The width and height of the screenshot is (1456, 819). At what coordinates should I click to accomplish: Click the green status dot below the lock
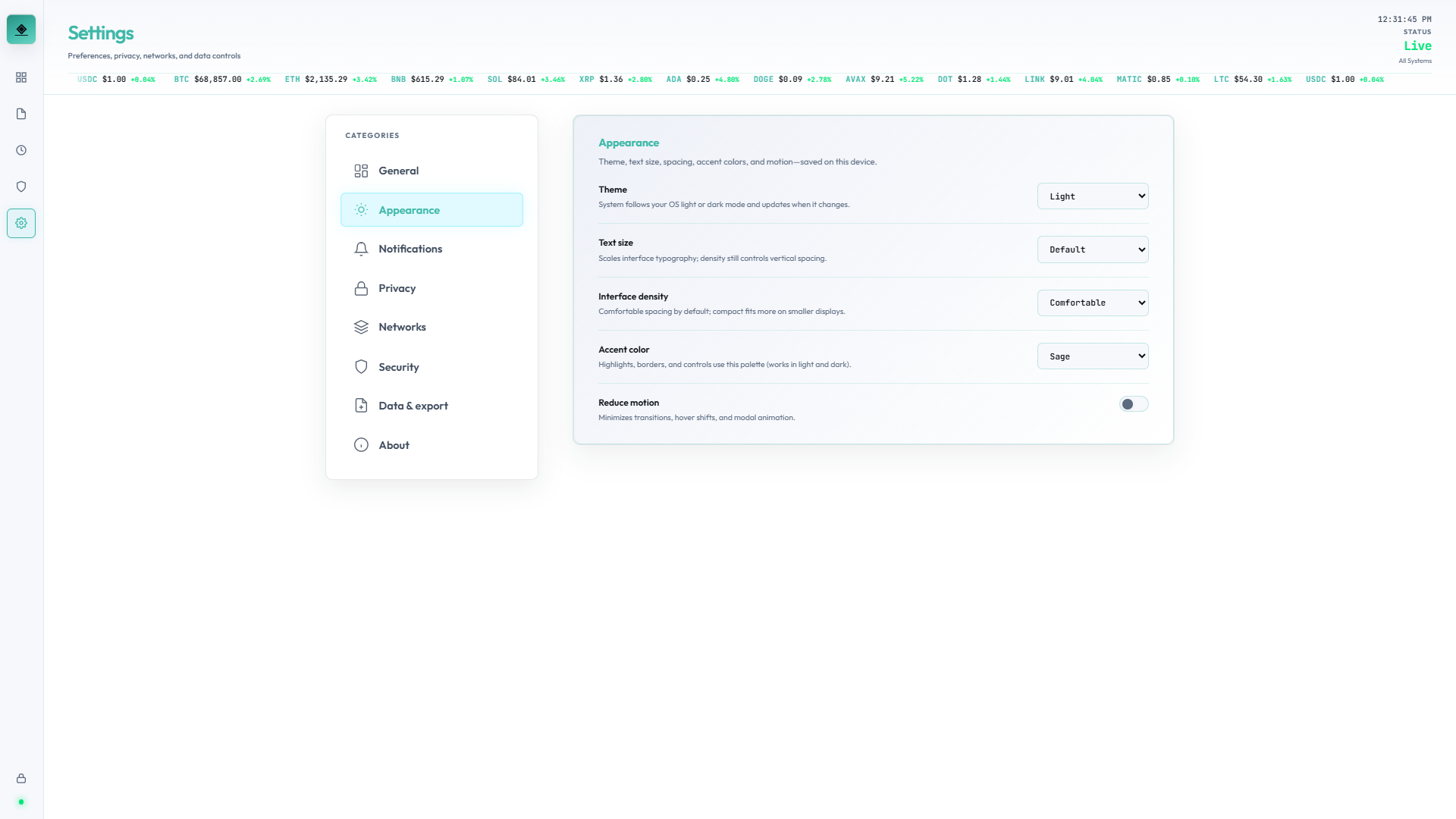pos(21,802)
